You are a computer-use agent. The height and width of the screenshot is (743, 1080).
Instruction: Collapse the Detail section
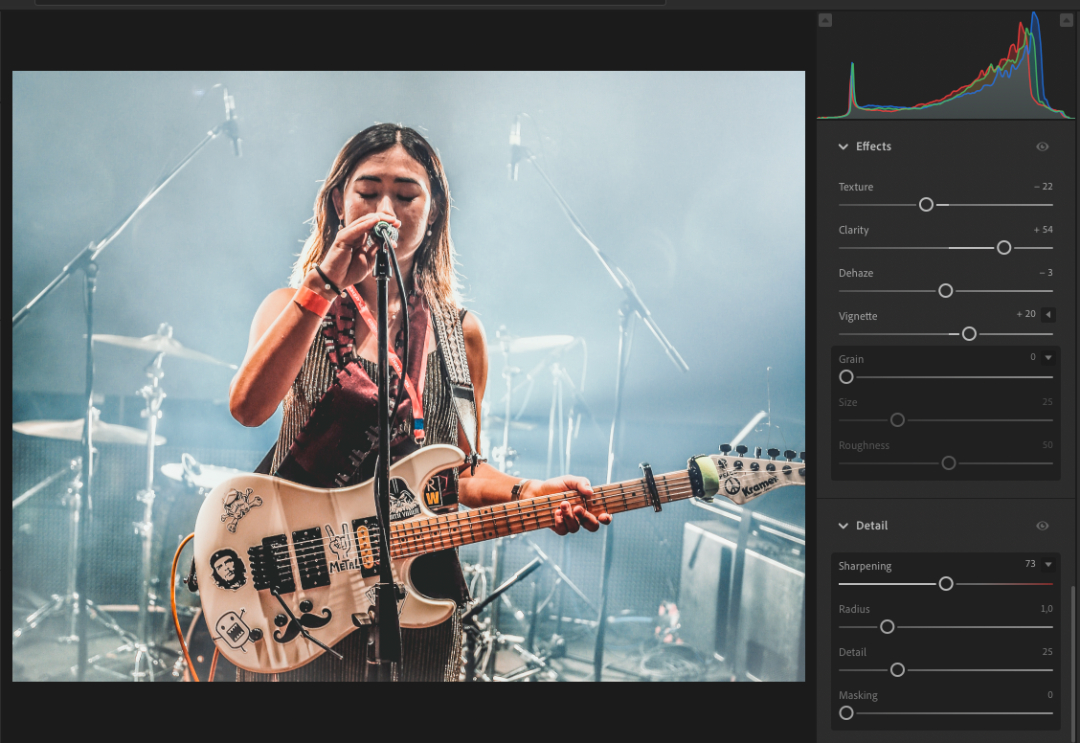click(843, 525)
